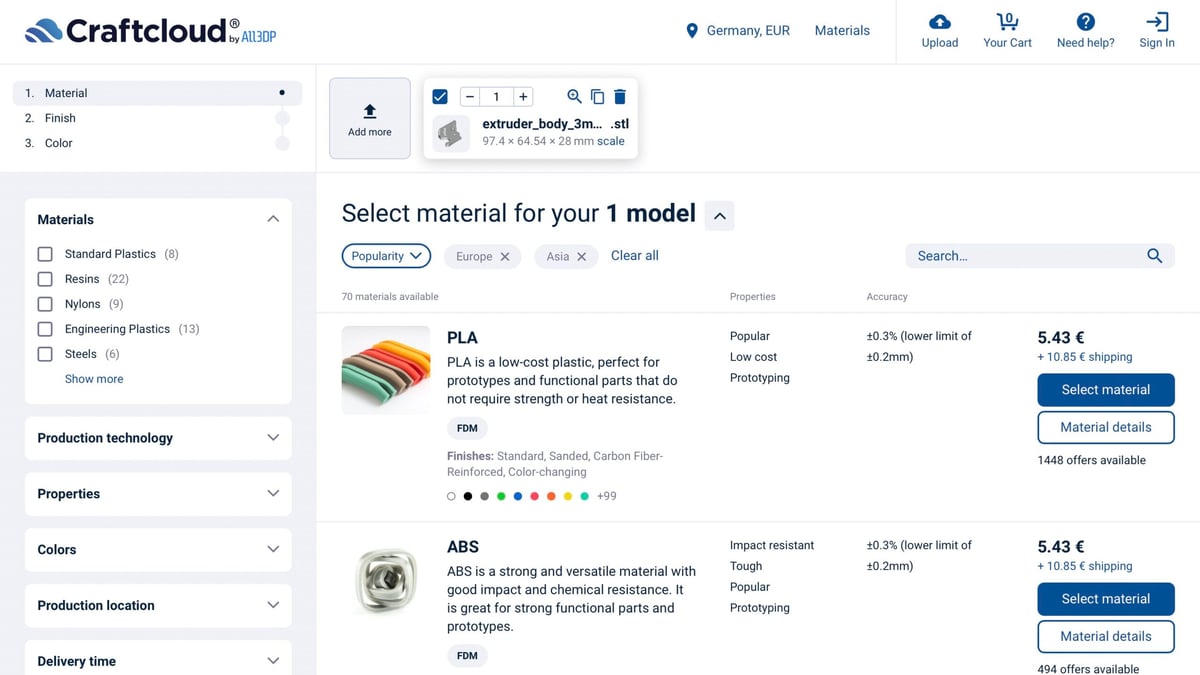Open Upload via cloud icon
This screenshot has width=1200, height=675.
pyautogui.click(x=940, y=22)
